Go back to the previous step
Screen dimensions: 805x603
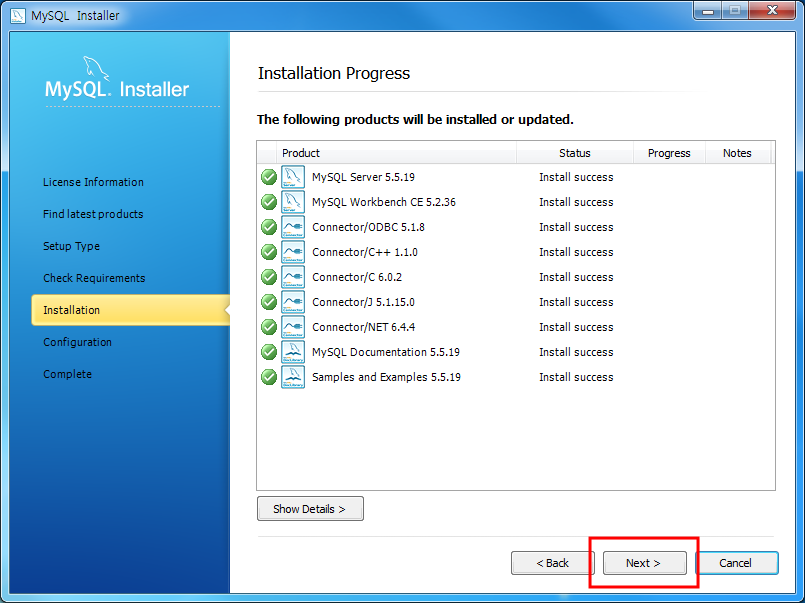(x=552, y=563)
